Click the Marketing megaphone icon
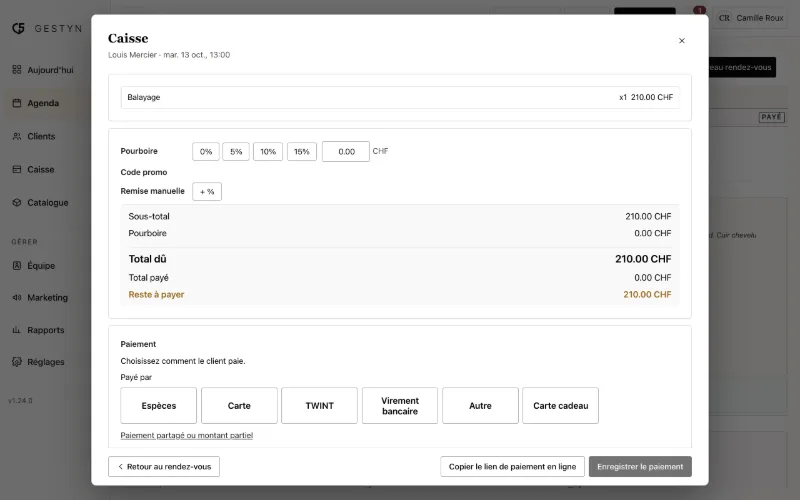The image size is (800, 500). pos(17,297)
